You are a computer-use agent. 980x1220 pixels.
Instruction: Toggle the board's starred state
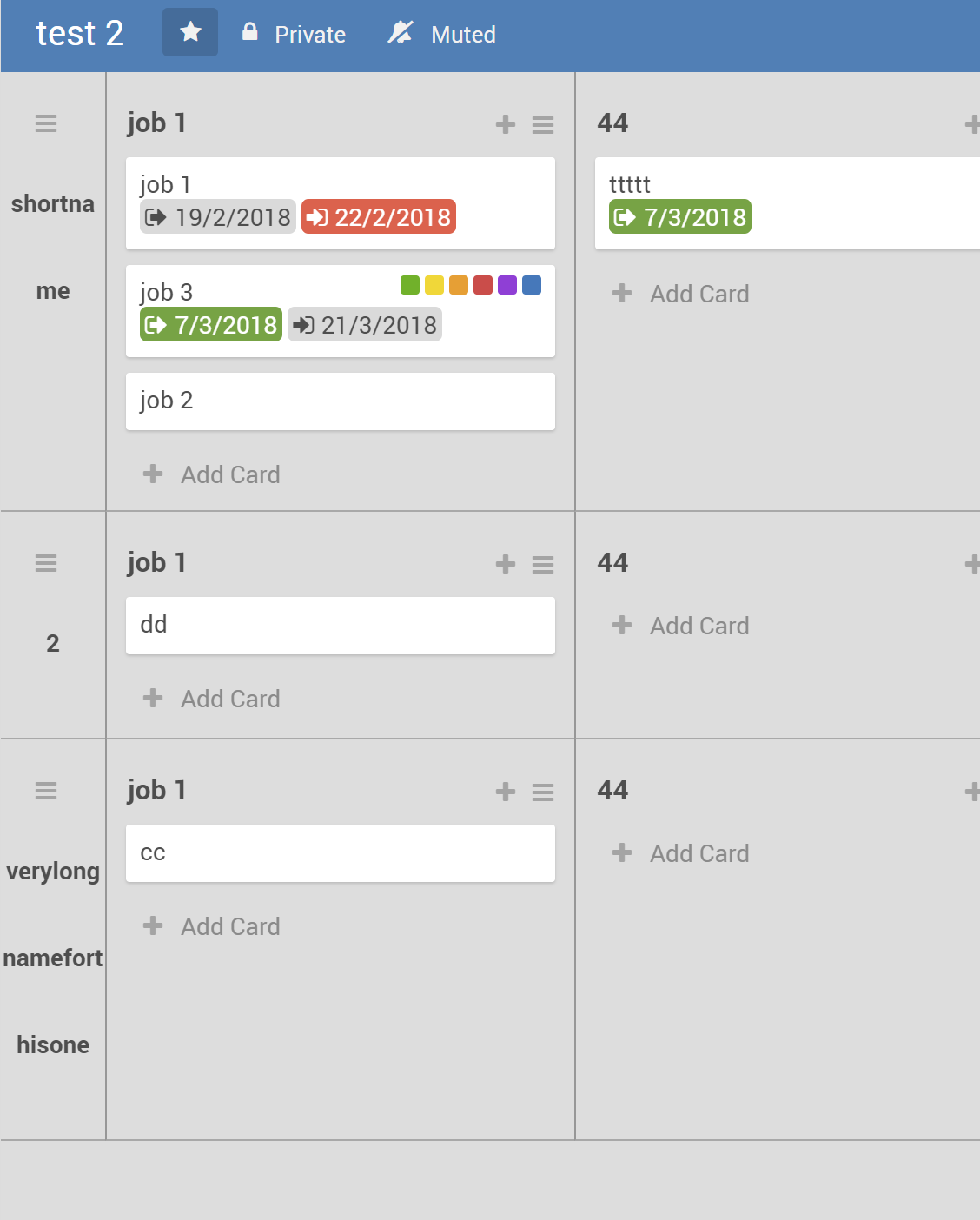tap(189, 32)
